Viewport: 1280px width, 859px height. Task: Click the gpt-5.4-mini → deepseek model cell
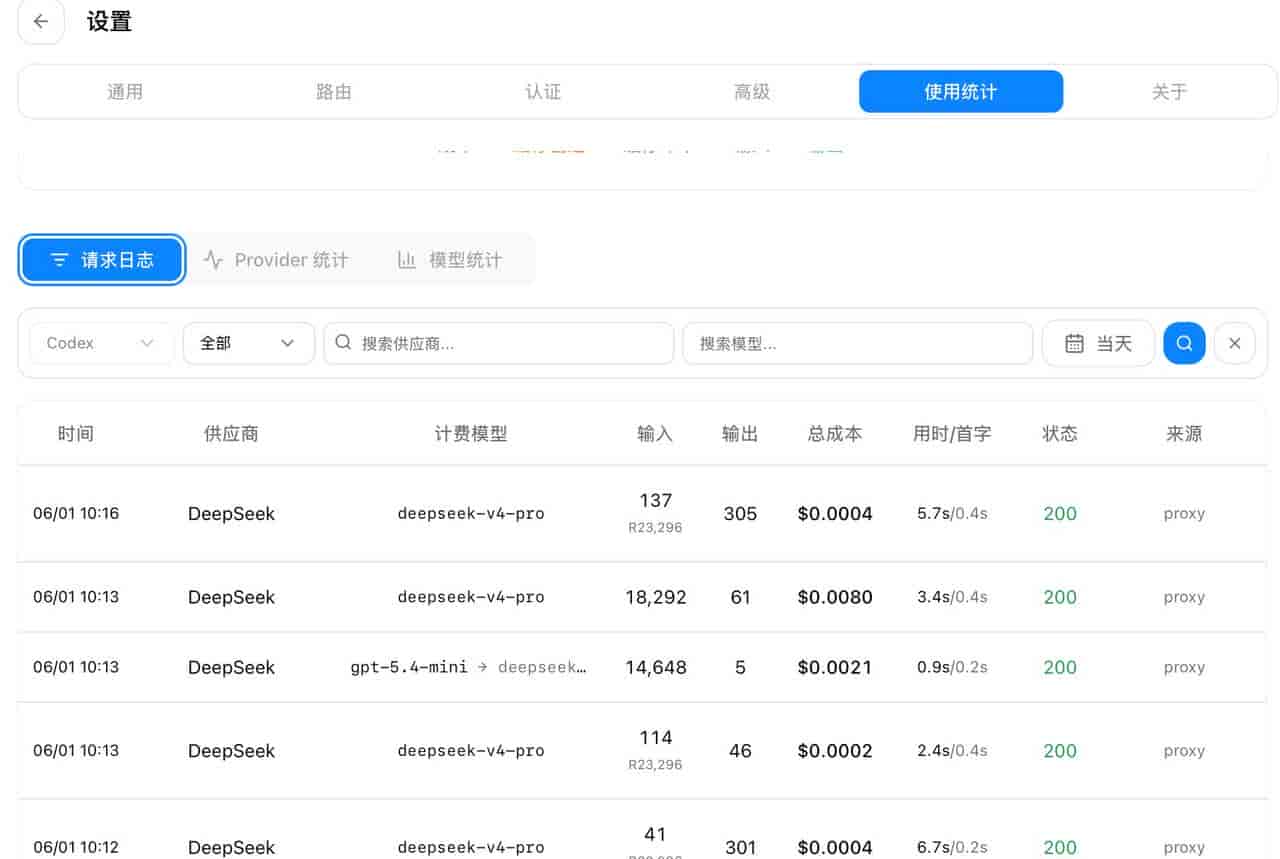tap(468, 667)
